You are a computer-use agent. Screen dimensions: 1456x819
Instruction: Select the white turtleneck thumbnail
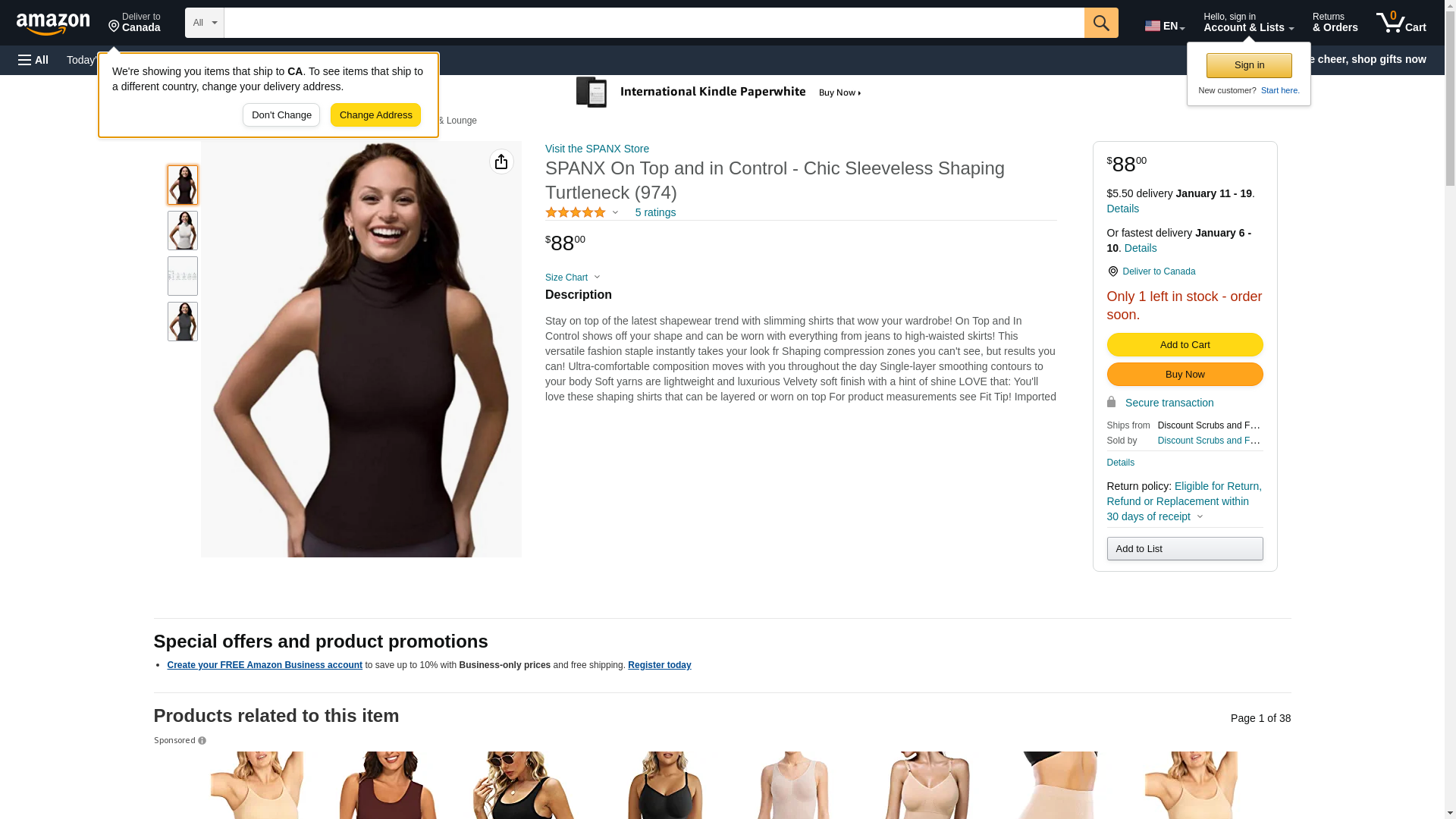(x=183, y=231)
